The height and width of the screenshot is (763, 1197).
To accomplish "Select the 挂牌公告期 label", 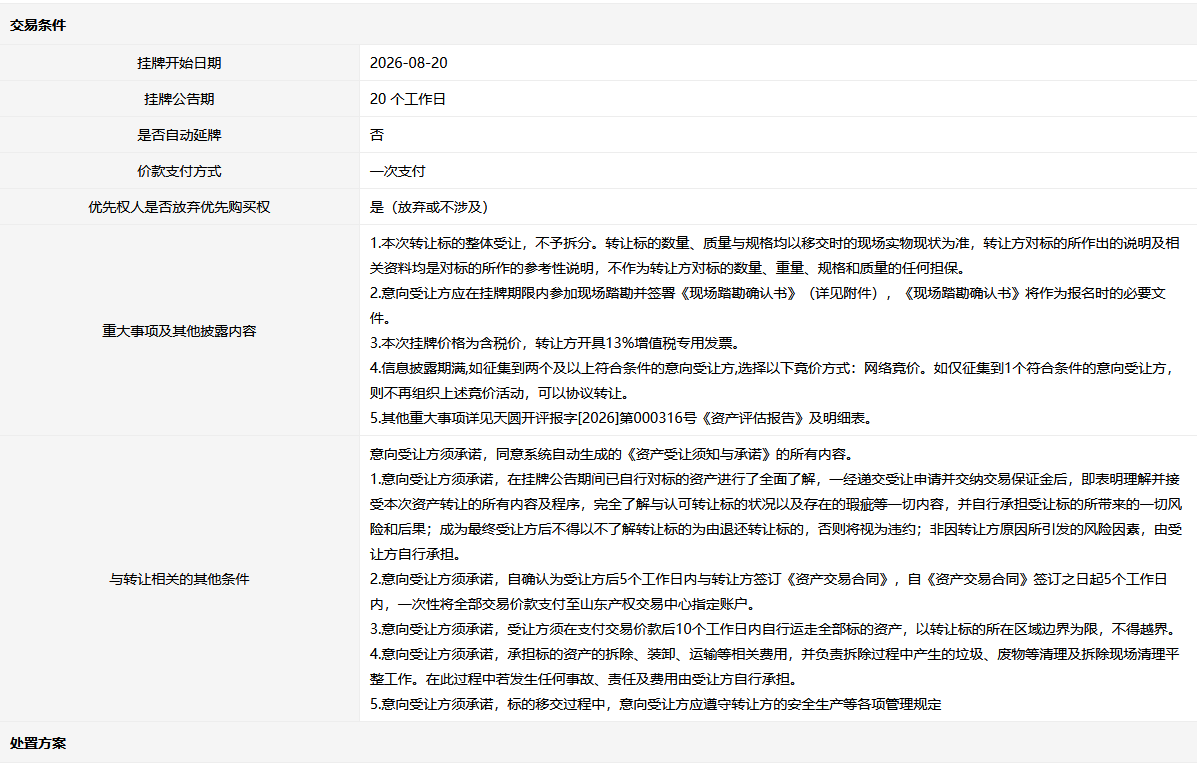I will tap(179, 99).
